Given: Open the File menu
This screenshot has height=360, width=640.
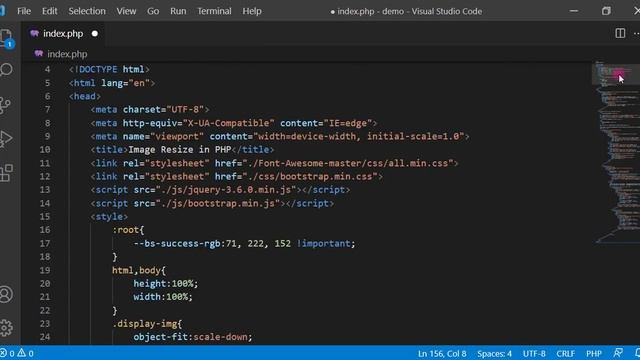Looking at the screenshot, I should pos(24,11).
